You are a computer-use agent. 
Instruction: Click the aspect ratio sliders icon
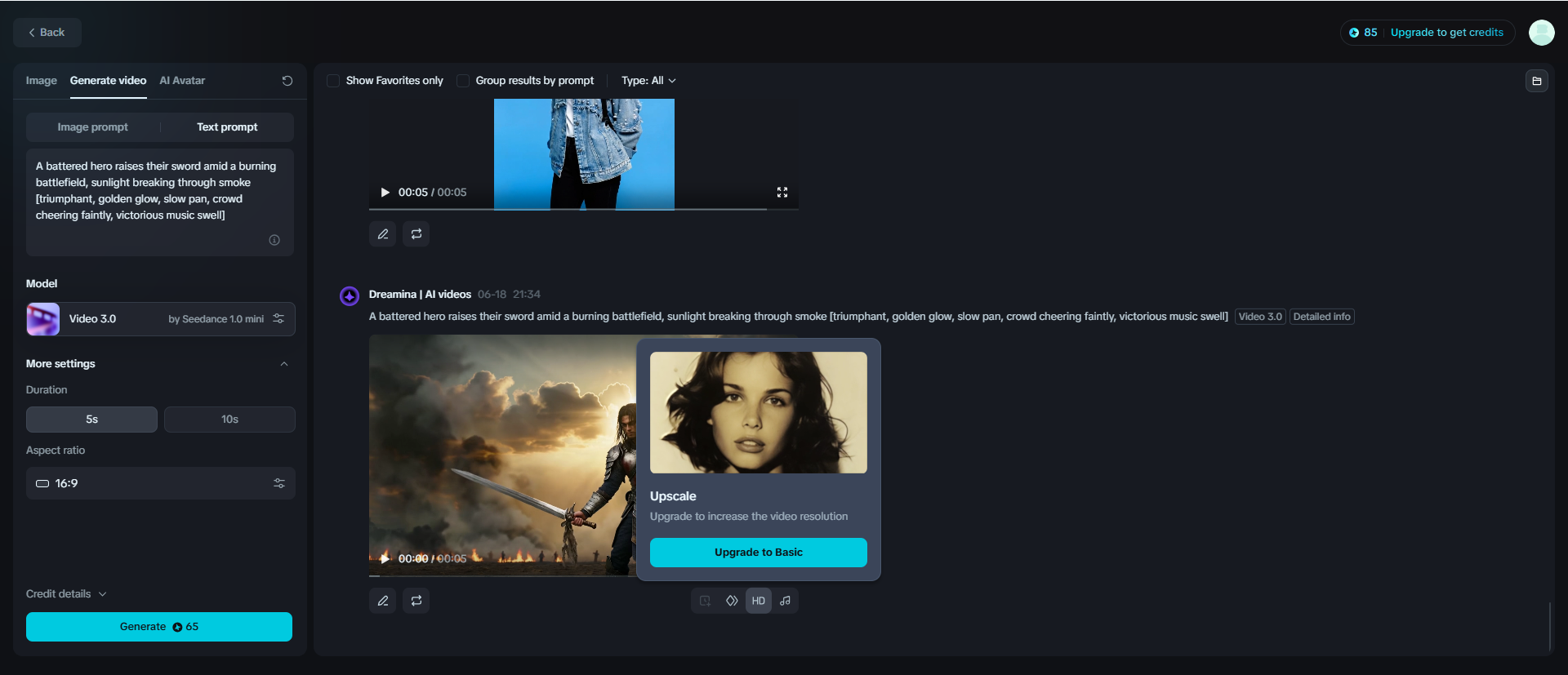tap(279, 483)
